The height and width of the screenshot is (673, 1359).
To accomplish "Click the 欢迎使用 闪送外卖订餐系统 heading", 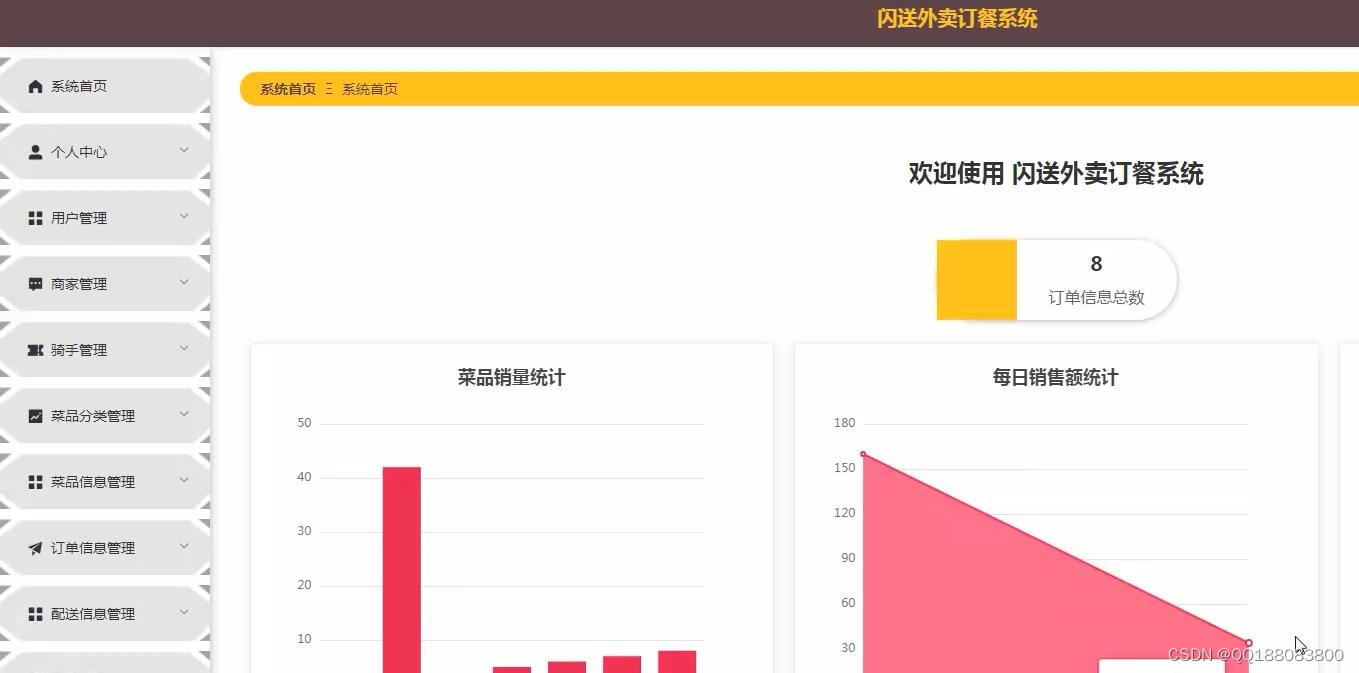I will [x=1056, y=174].
